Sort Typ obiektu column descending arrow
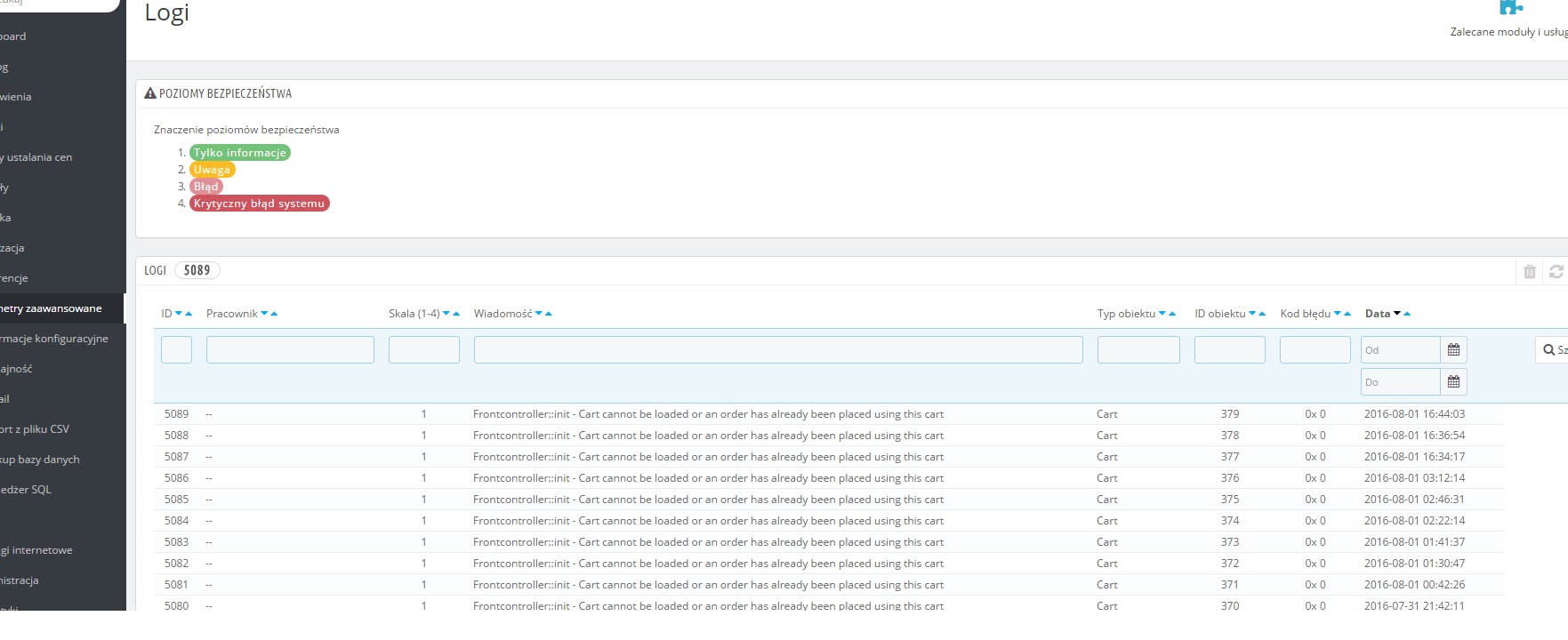 [1162, 314]
